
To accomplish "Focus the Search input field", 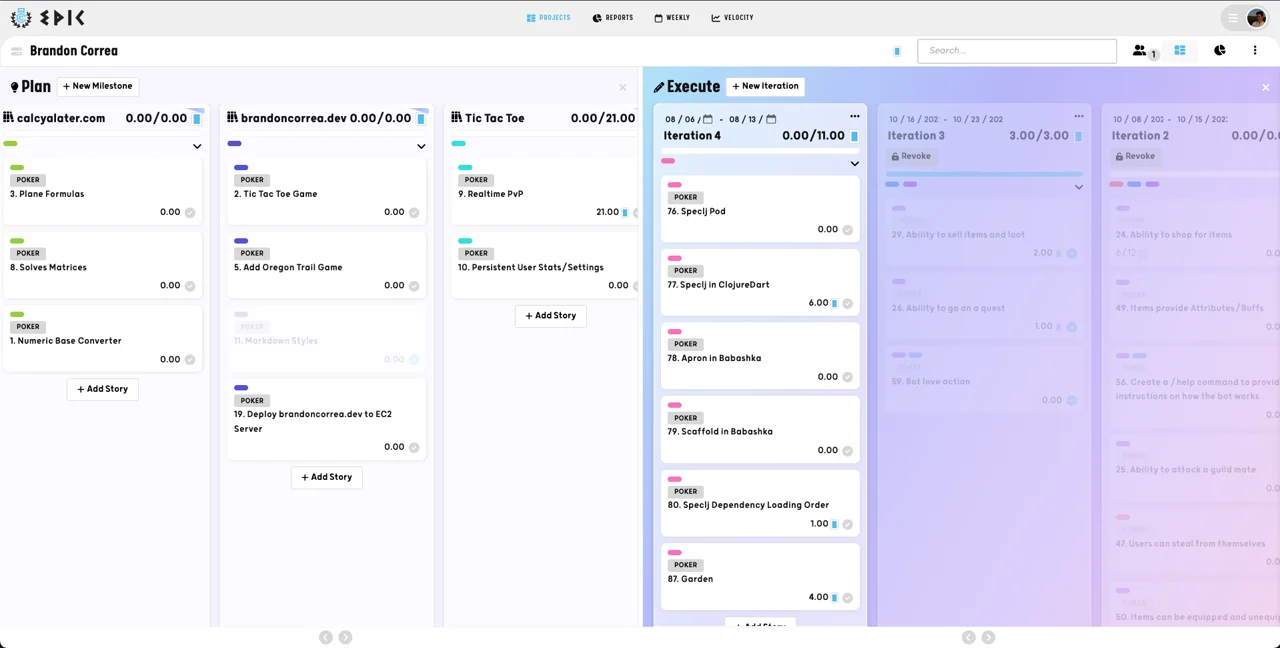I will [x=1017, y=50].
